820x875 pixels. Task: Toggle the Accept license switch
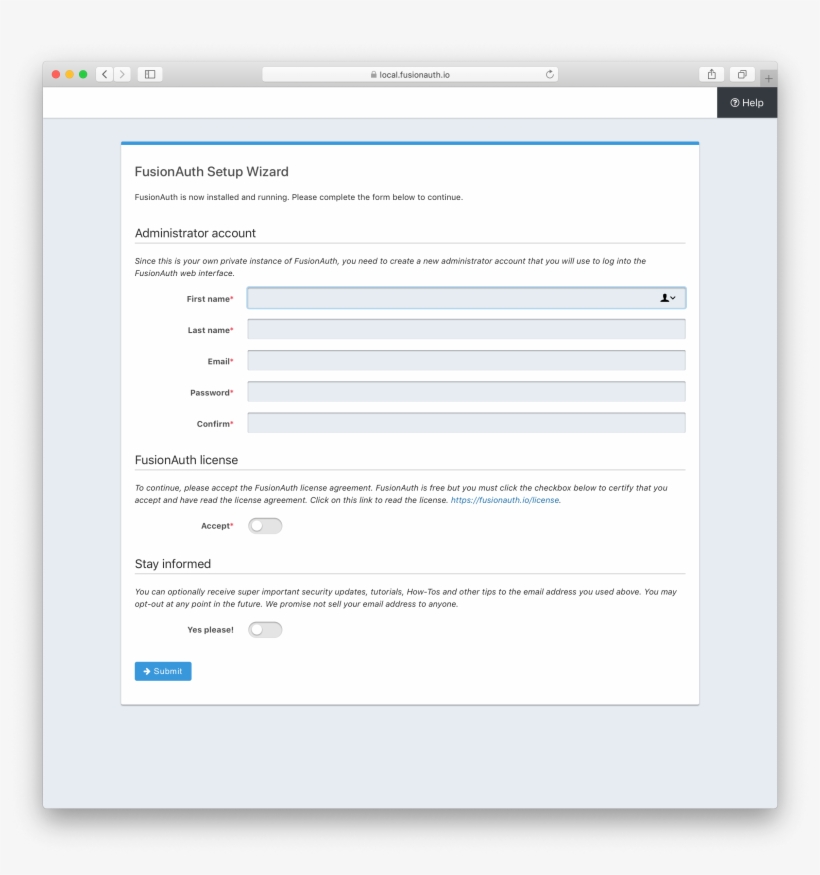(x=265, y=525)
